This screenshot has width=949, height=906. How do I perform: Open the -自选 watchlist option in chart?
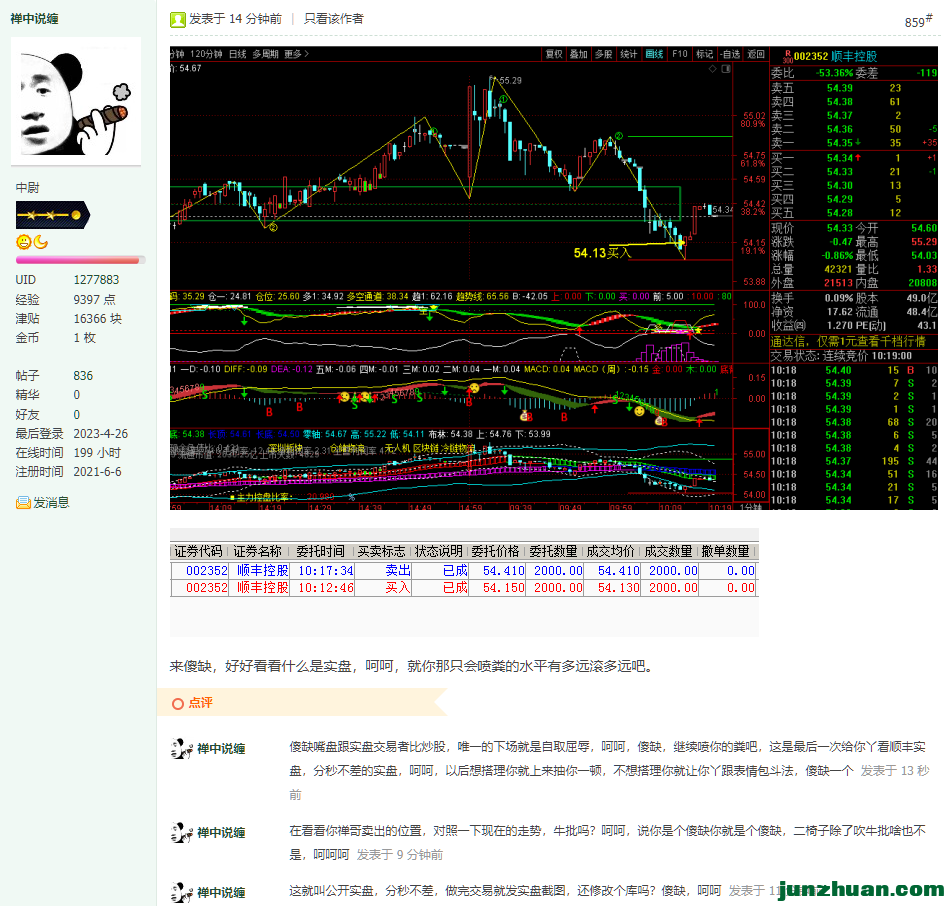(731, 54)
